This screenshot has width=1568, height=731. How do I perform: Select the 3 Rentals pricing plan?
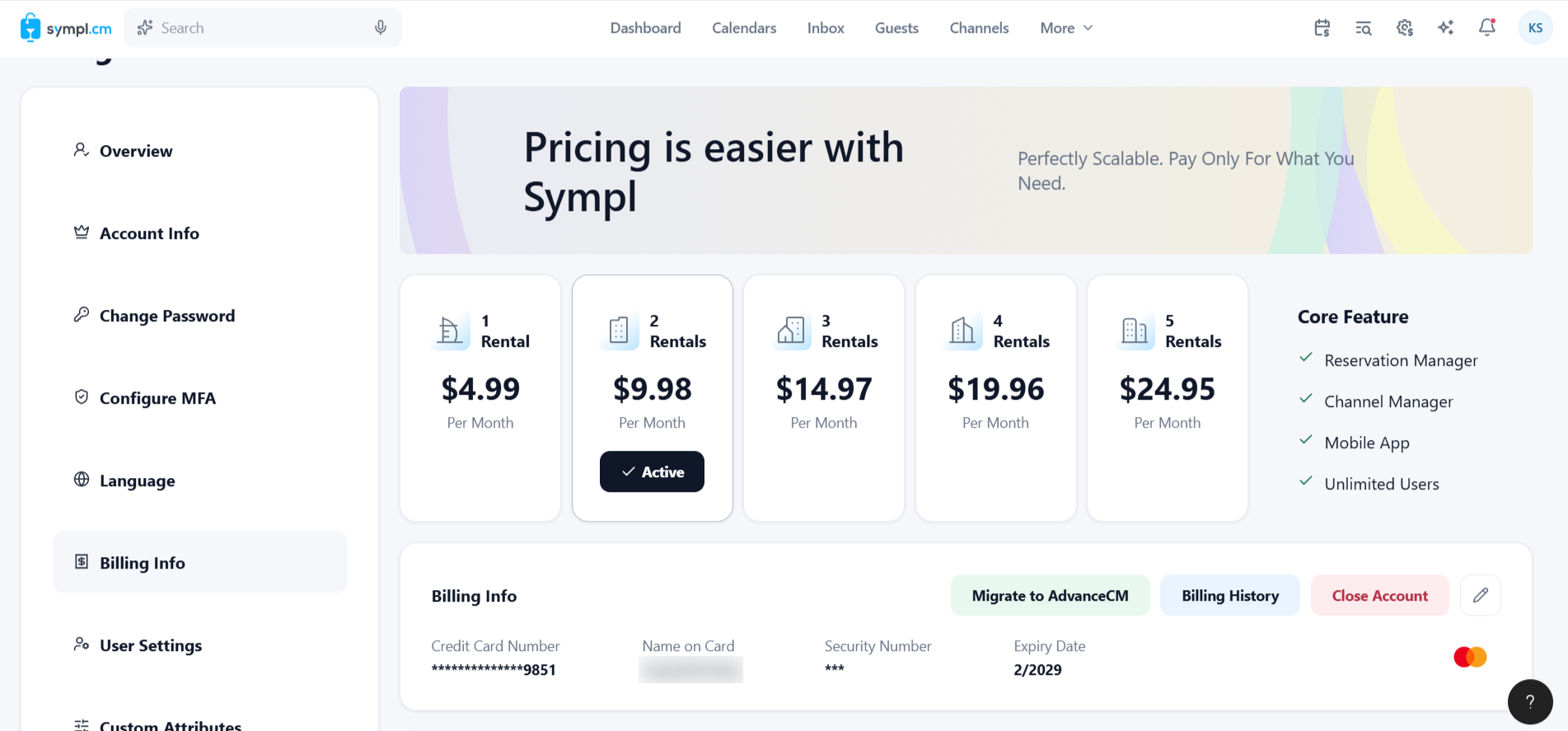point(824,398)
